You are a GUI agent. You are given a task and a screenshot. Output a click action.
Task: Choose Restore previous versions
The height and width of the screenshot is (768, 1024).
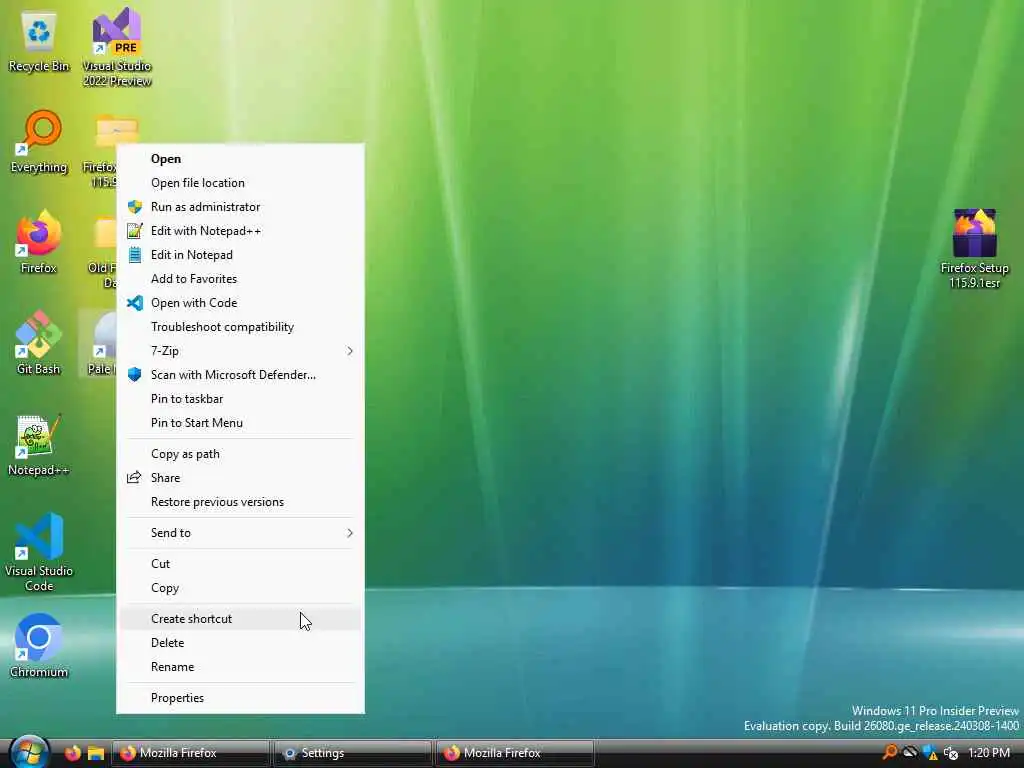coord(240,502)
